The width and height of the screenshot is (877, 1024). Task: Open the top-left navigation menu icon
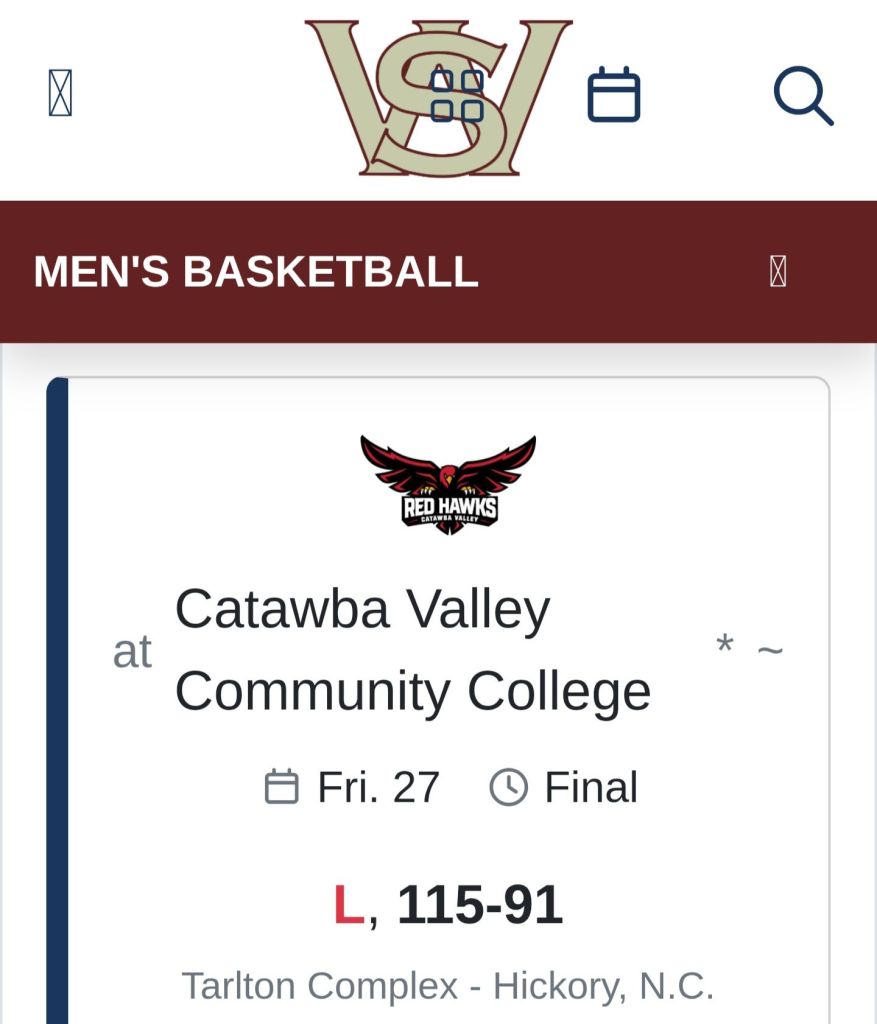tap(60, 94)
